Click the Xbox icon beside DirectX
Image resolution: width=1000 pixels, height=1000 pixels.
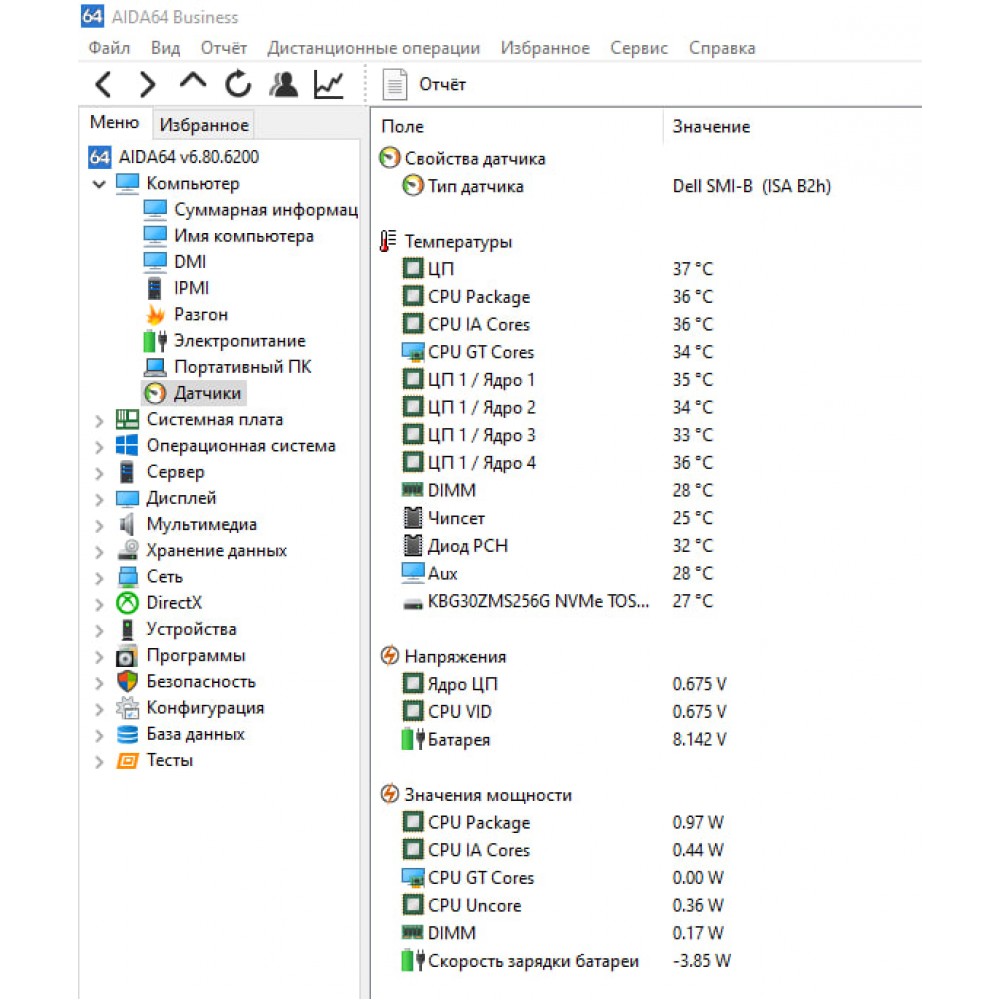point(128,603)
